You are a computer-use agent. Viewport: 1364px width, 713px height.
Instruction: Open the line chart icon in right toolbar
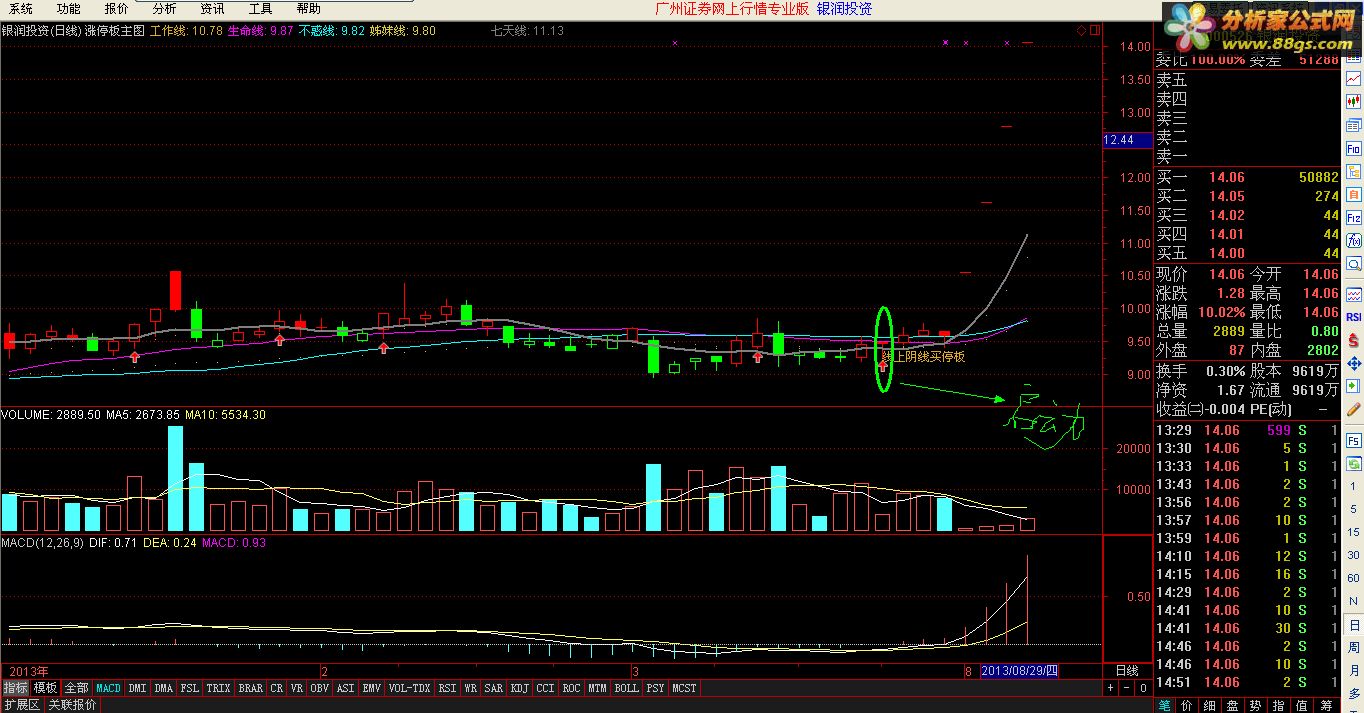click(x=1354, y=76)
